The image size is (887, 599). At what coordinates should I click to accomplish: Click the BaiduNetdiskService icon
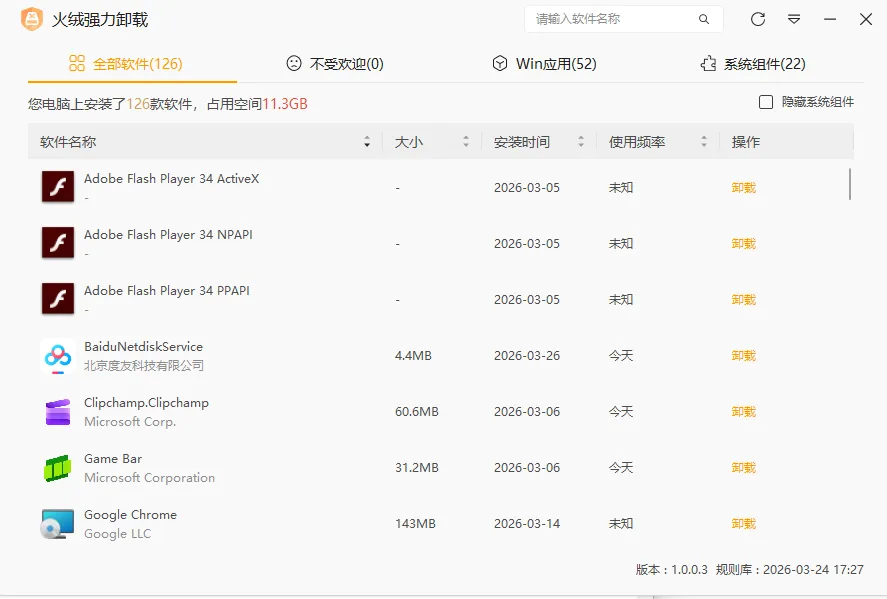pos(58,356)
